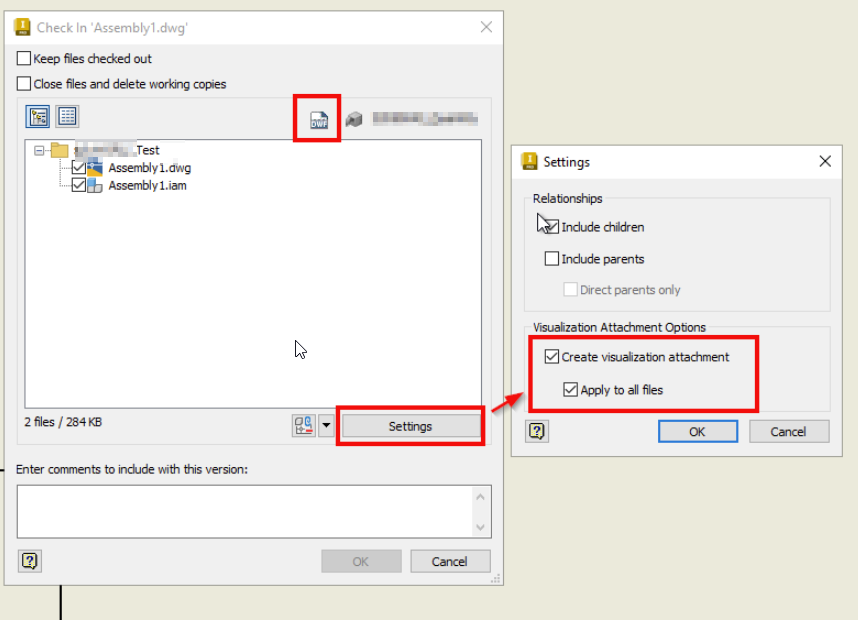
Task: Collapse the Test folder node
Action: [39, 150]
